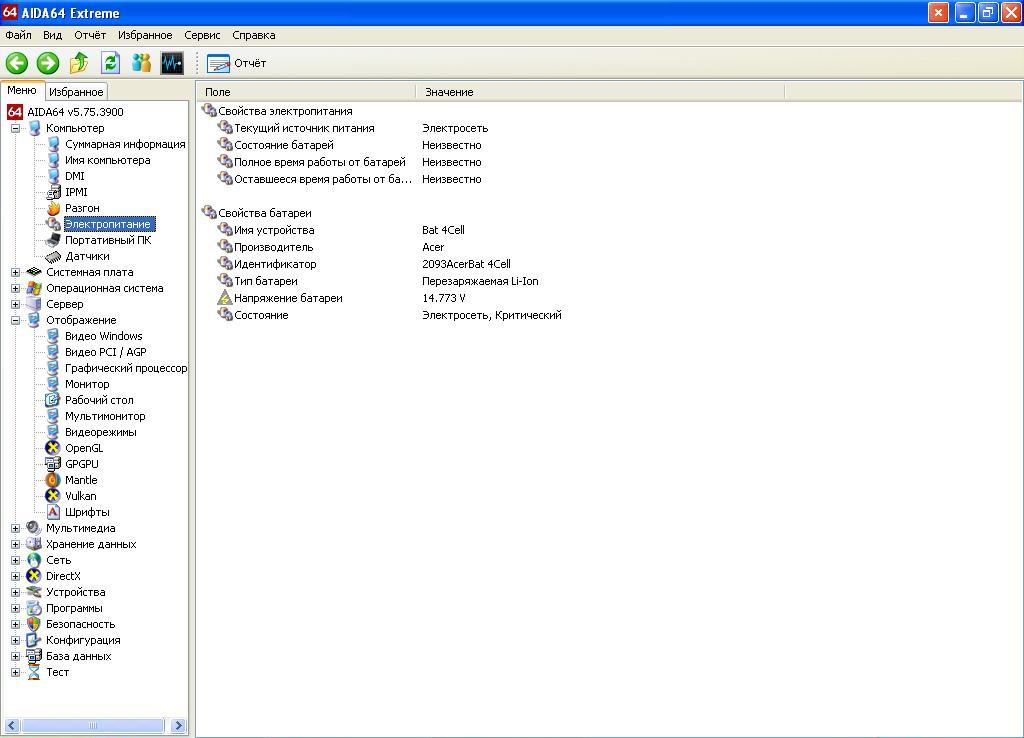Click the Мультимедиа speaker icon
Screen dimensions: 1024x738
click(34, 528)
